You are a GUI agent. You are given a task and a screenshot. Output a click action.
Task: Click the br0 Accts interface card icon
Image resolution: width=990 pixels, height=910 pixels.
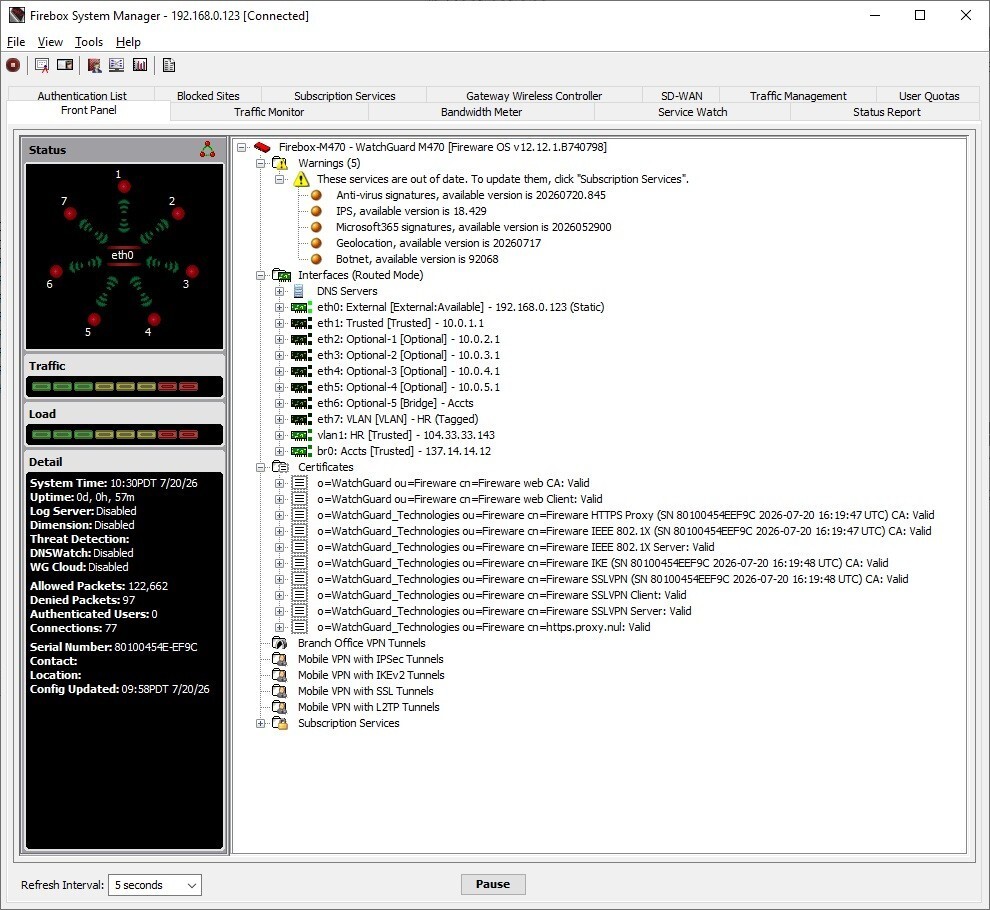tap(301, 451)
